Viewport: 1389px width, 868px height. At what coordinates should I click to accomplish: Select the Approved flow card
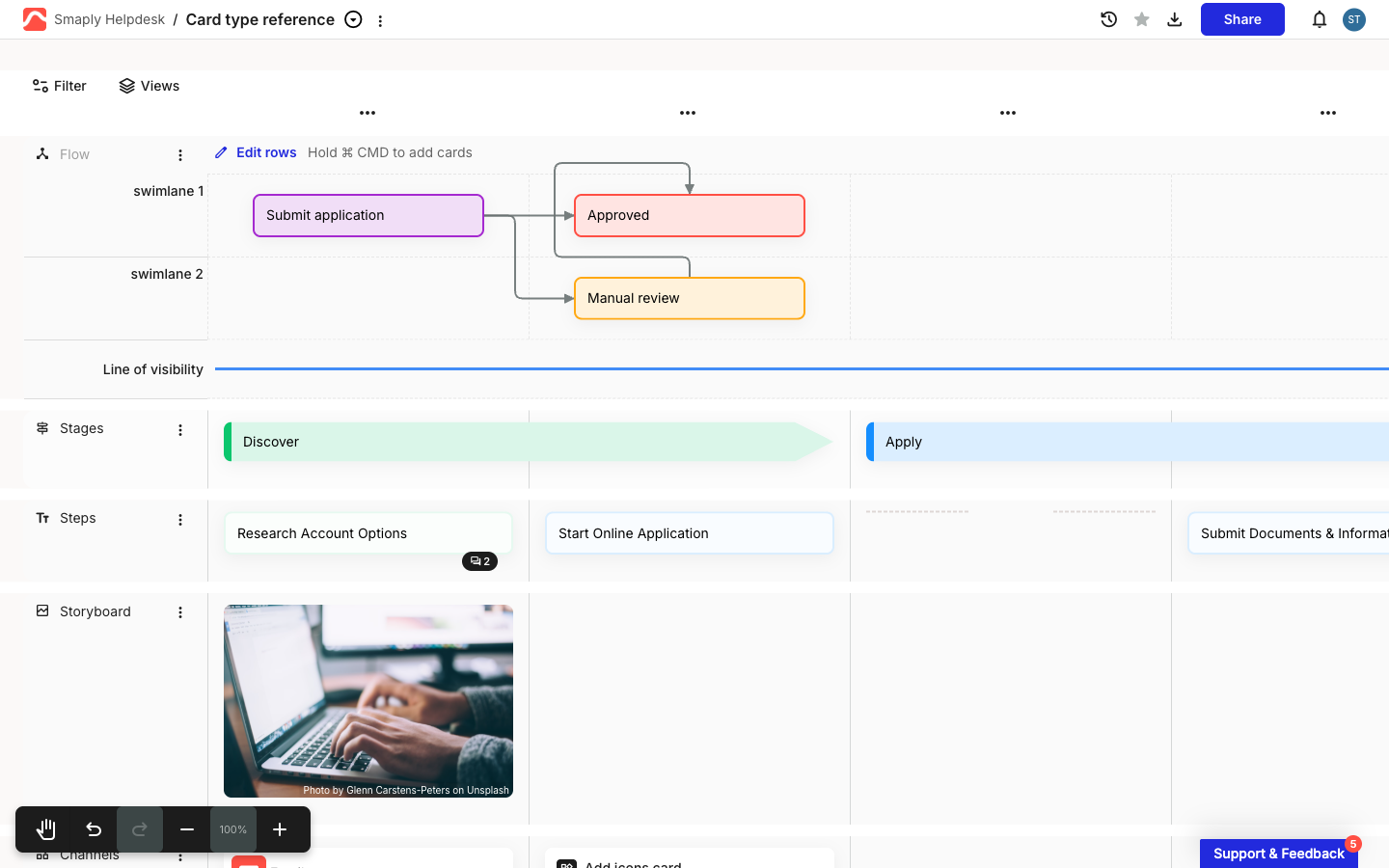tap(690, 215)
